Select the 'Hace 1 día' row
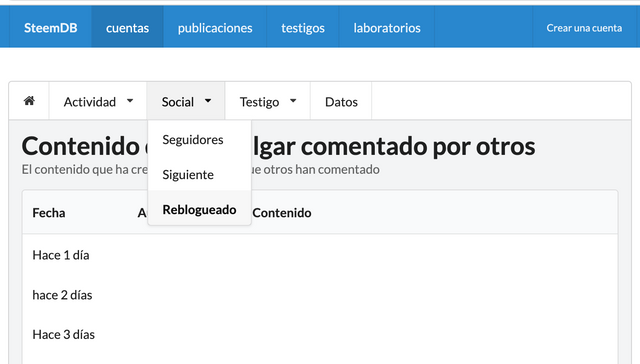640x364 pixels. (x=320, y=255)
